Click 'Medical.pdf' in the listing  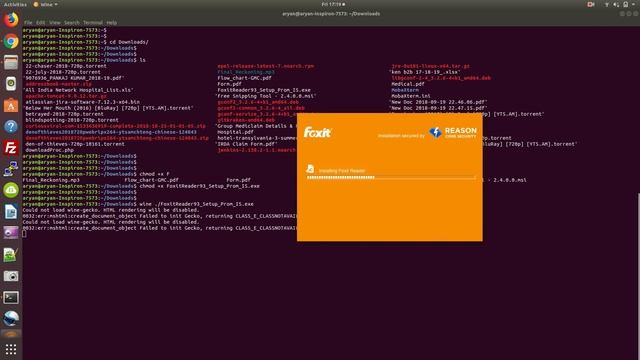click(408, 84)
